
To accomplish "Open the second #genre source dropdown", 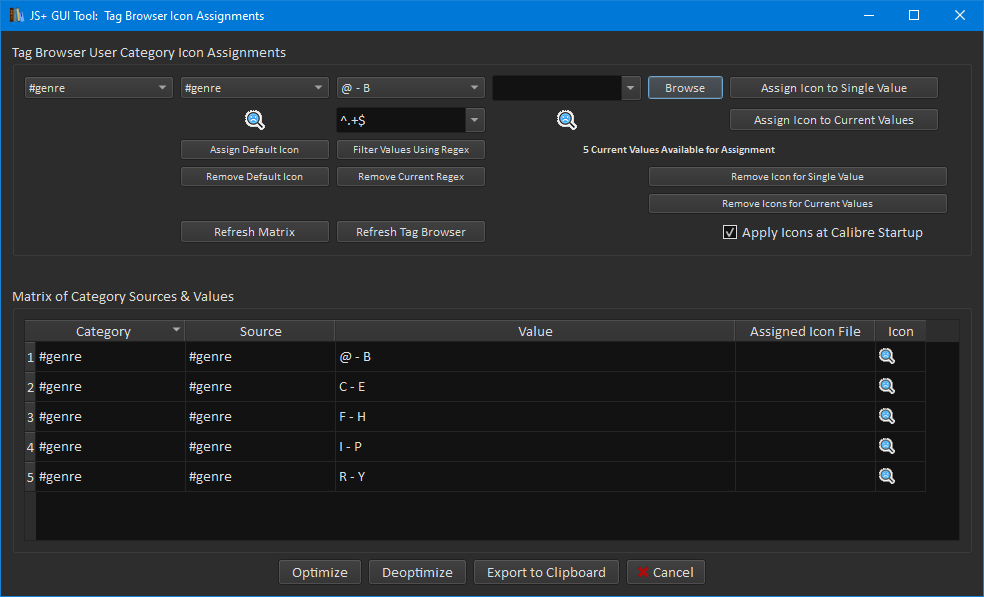I will 255,88.
